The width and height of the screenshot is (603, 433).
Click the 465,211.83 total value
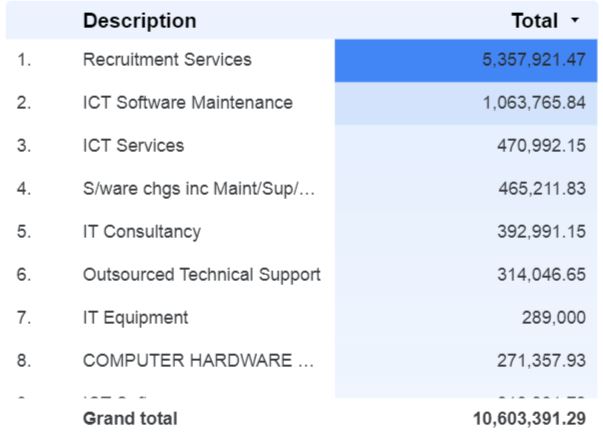pyautogui.click(x=541, y=189)
